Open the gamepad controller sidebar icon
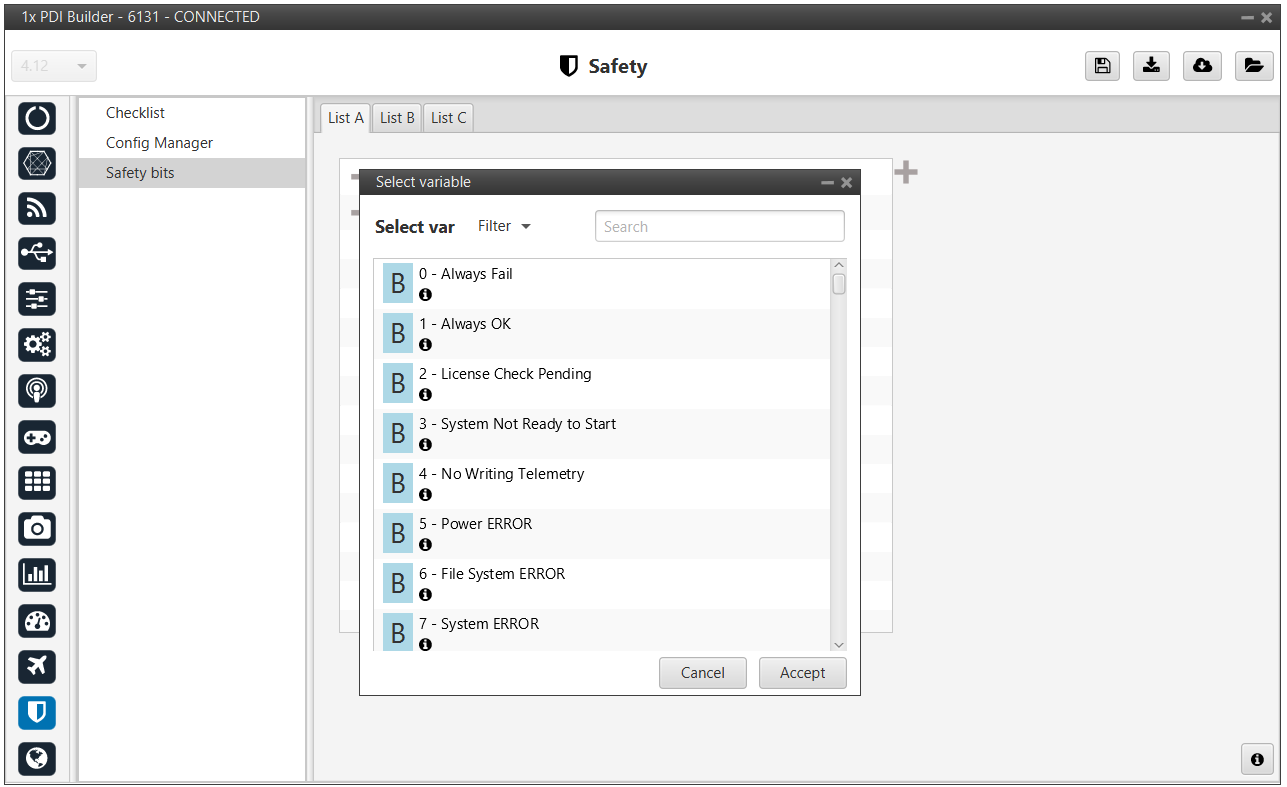Screen dimensions: 1287x787 (x=37, y=437)
